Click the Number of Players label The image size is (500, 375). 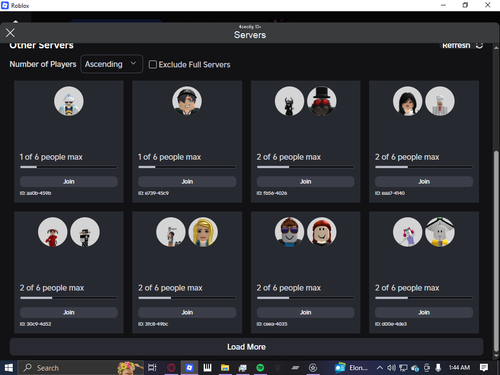[x=43, y=64]
